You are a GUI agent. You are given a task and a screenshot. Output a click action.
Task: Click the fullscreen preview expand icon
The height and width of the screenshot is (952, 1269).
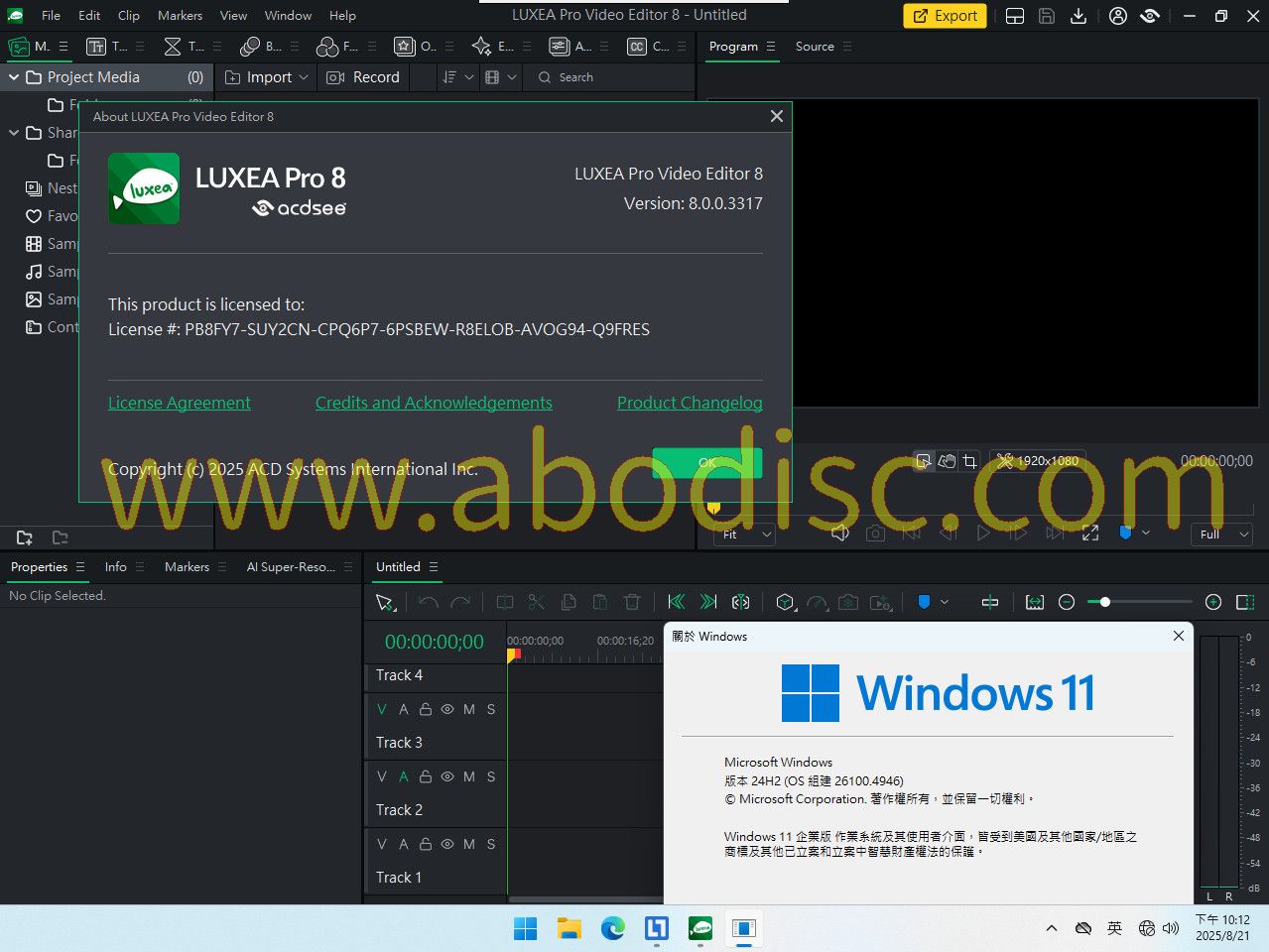pos(1090,534)
